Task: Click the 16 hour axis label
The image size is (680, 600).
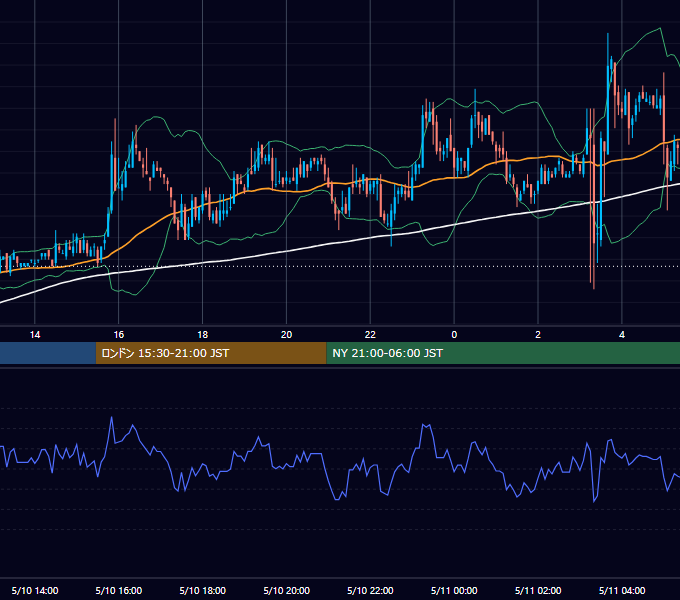Action: pos(119,335)
